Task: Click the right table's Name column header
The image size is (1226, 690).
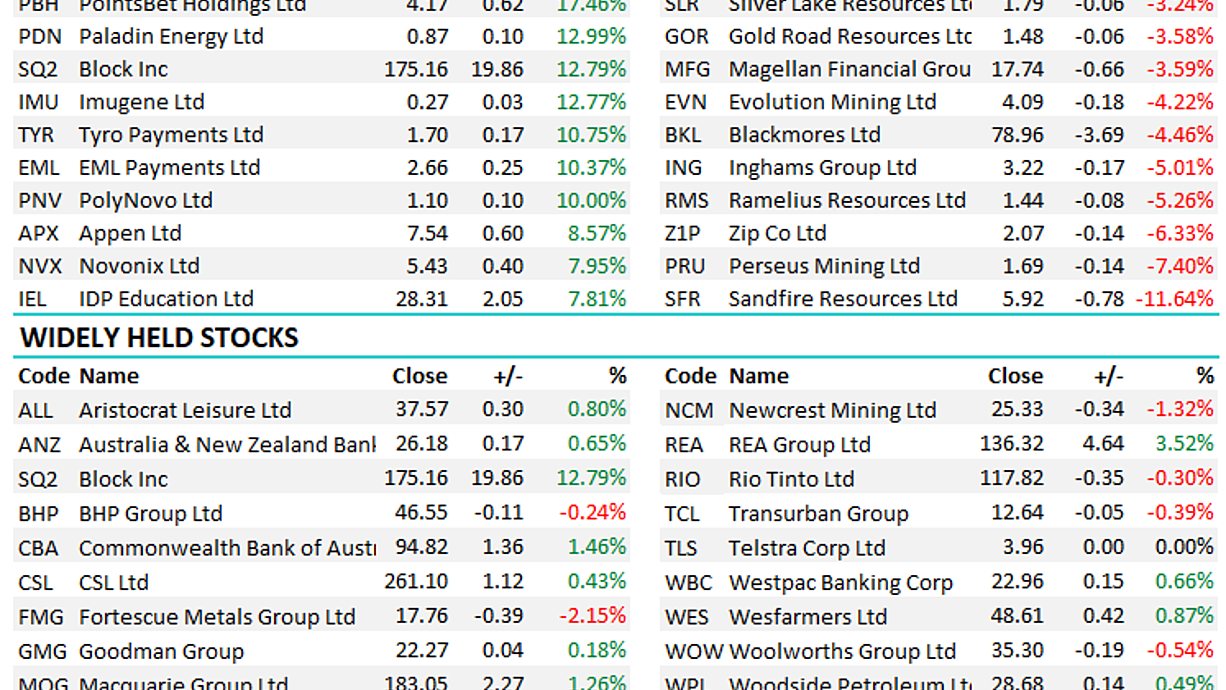Action: tap(758, 376)
